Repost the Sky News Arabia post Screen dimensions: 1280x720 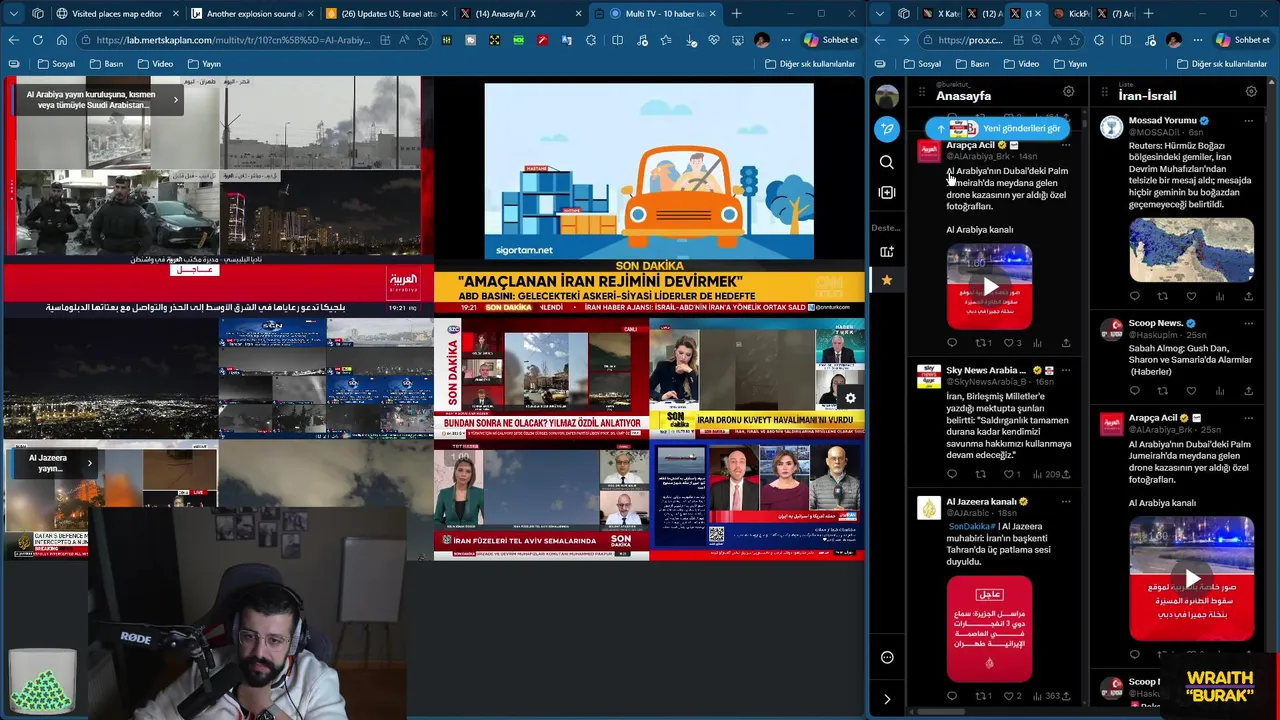coord(980,474)
